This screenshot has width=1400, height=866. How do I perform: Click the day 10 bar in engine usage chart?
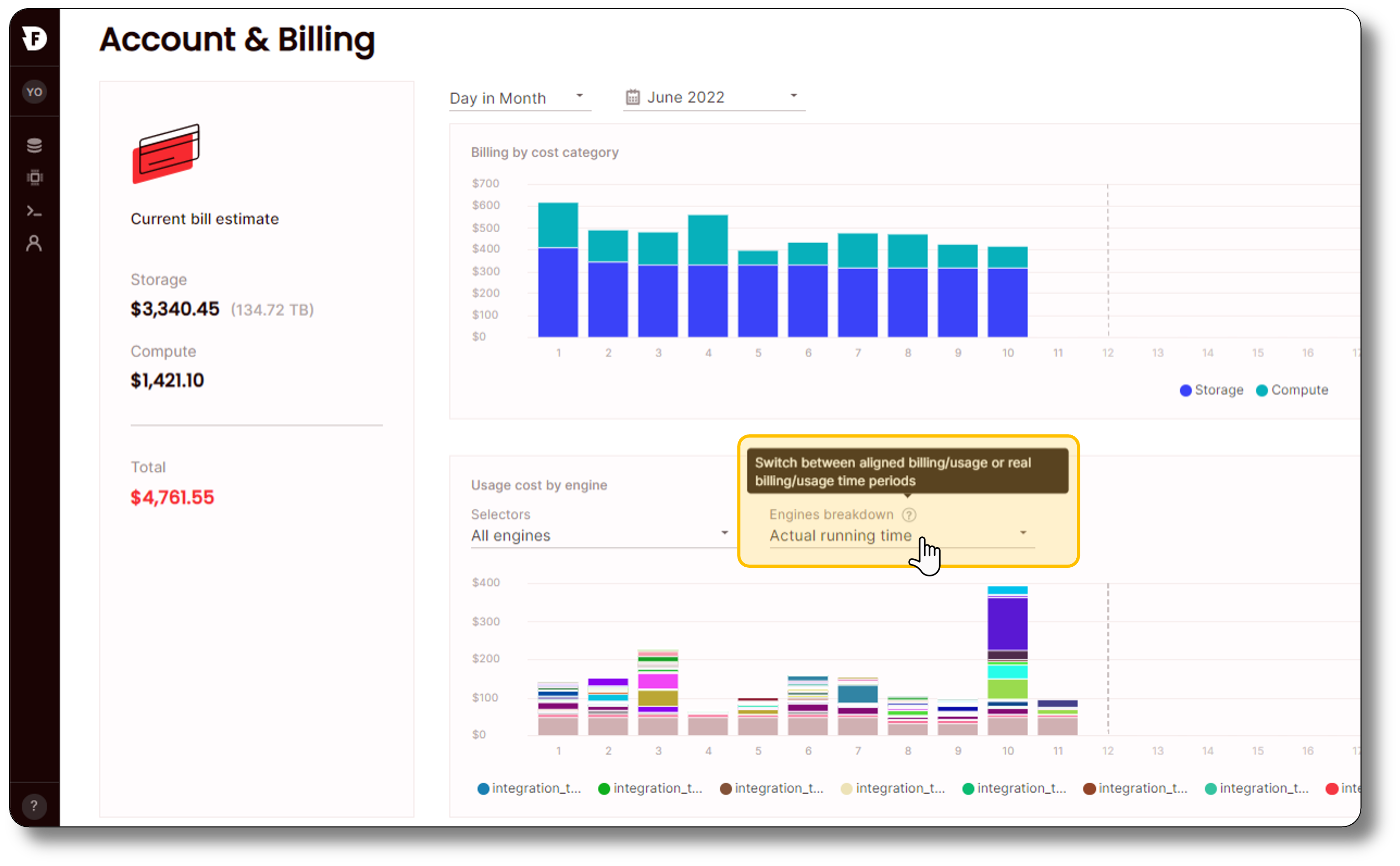coord(1007,660)
